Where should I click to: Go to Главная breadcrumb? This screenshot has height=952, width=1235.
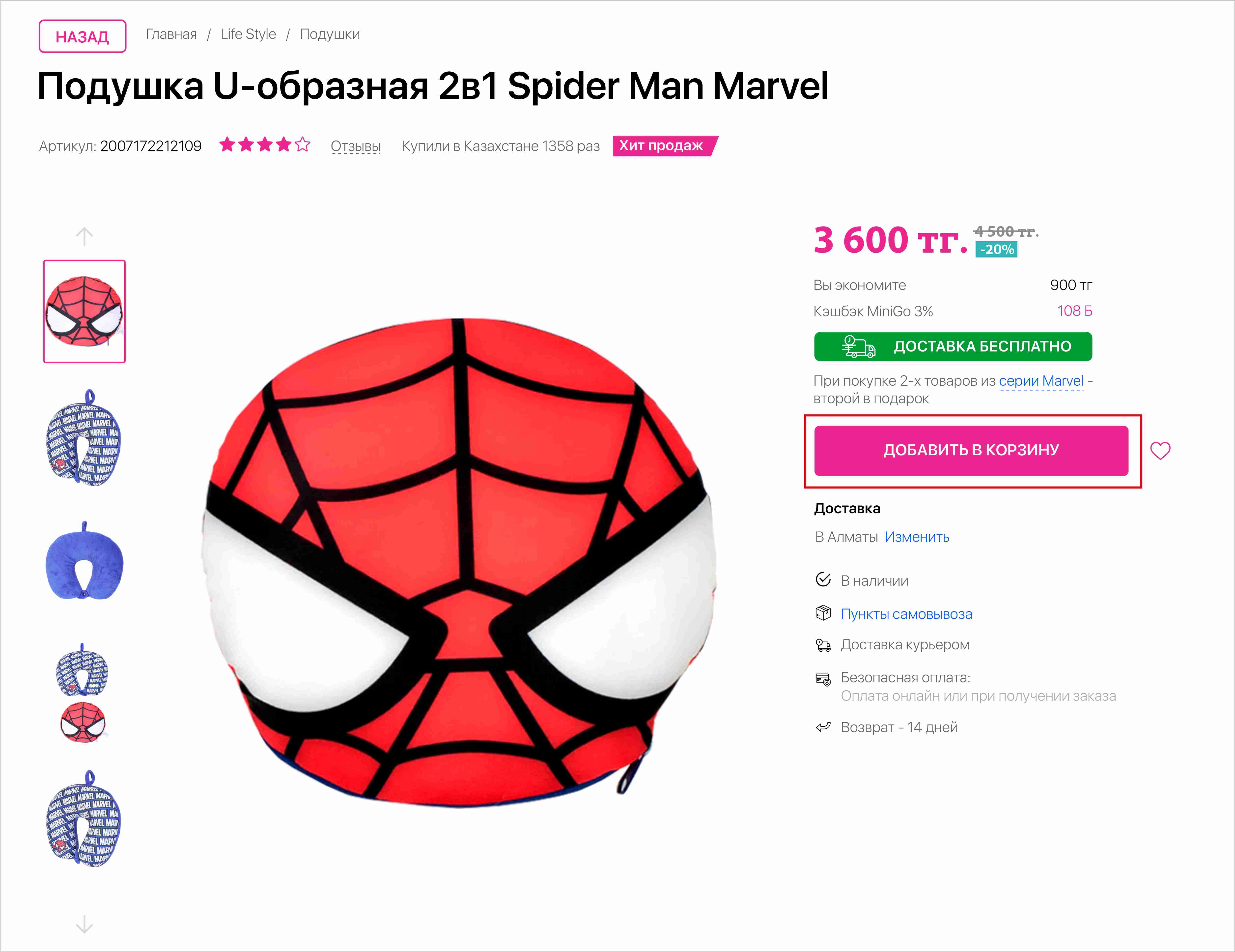(x=171, y=34)
